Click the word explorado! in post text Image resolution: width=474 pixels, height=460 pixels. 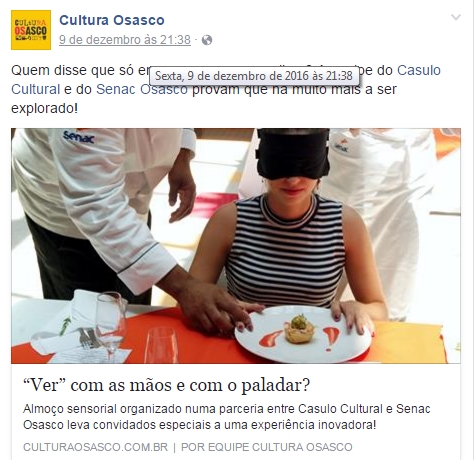[x=44, y=109]
